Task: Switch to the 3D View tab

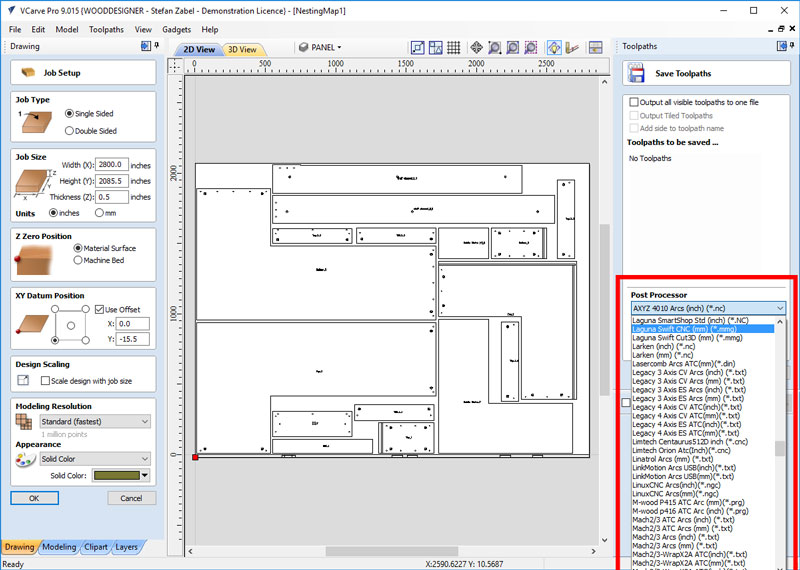Action: [x=242, y=49]
